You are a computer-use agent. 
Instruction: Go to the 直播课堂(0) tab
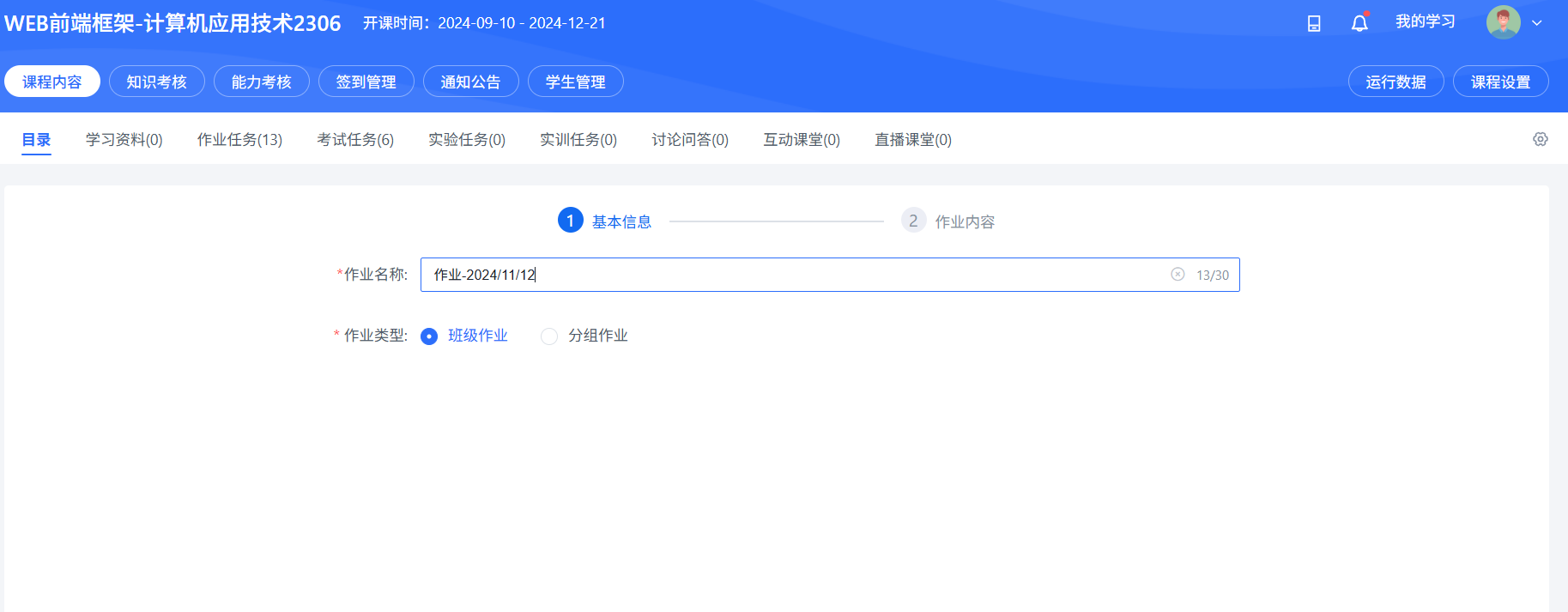(x=913, y=139)
